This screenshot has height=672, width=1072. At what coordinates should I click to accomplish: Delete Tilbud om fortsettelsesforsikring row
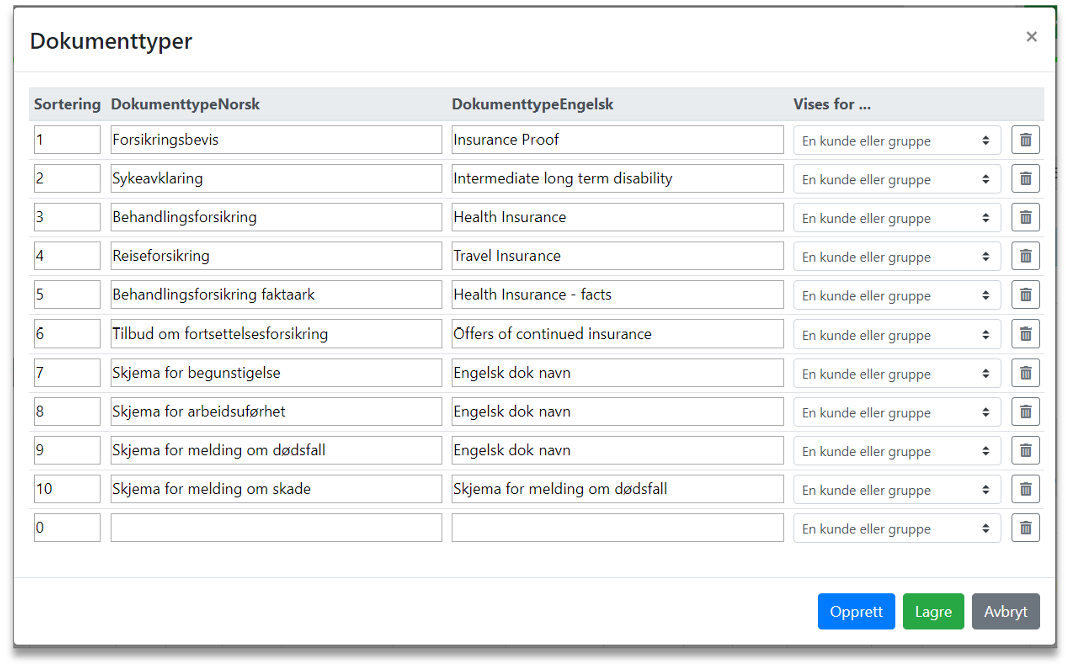click(x=1025, y=334)
